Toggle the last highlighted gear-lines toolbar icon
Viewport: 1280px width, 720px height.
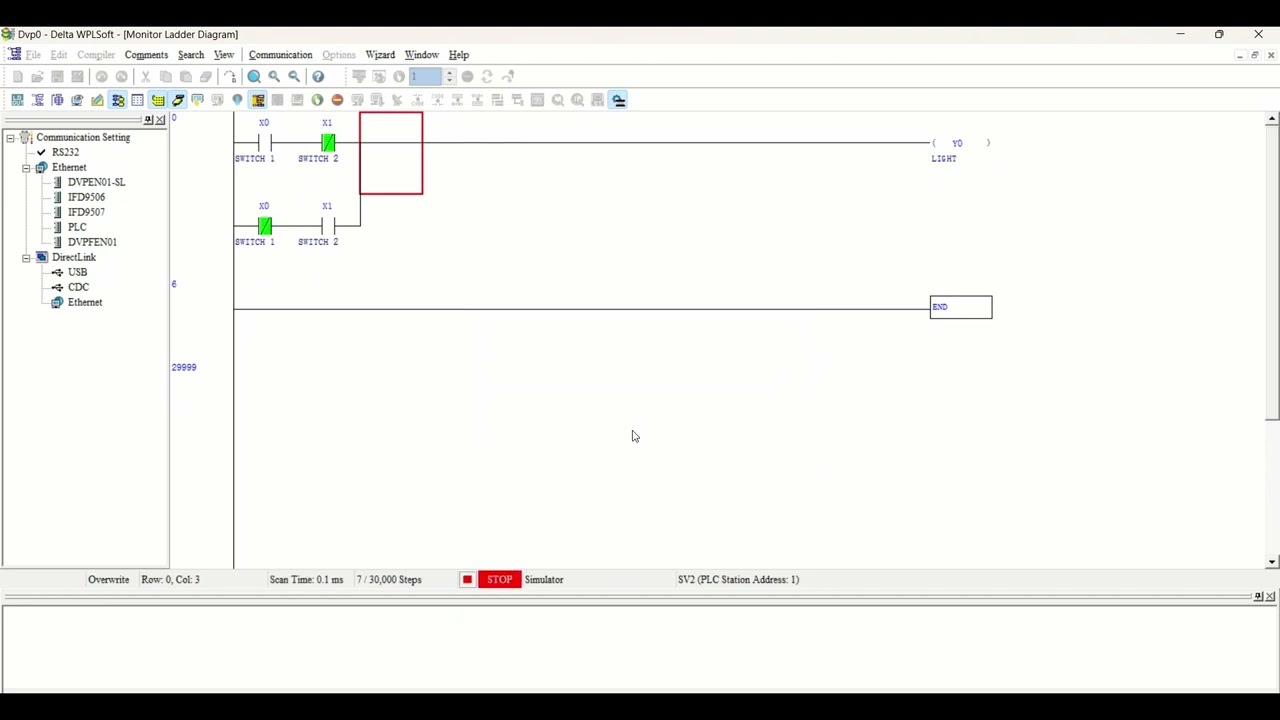(618, 100)
